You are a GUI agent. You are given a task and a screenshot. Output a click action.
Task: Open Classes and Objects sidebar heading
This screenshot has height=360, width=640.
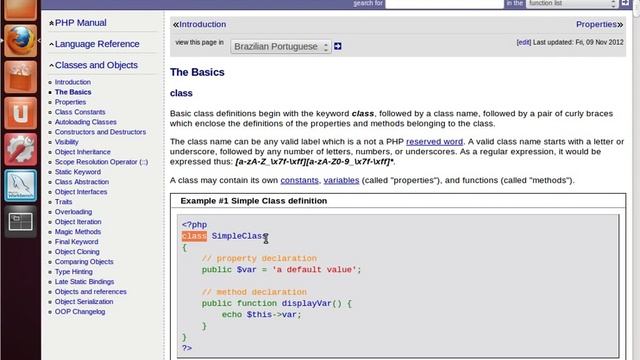point(96,65)
